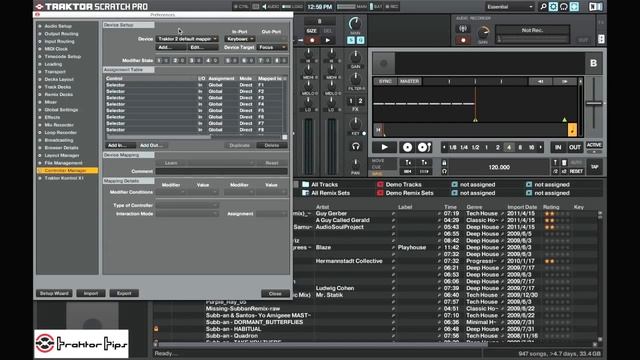Click increase loop size right arrow
This screenshot has height=360, width=640.
pyautogui.click(x=541, y=147)
